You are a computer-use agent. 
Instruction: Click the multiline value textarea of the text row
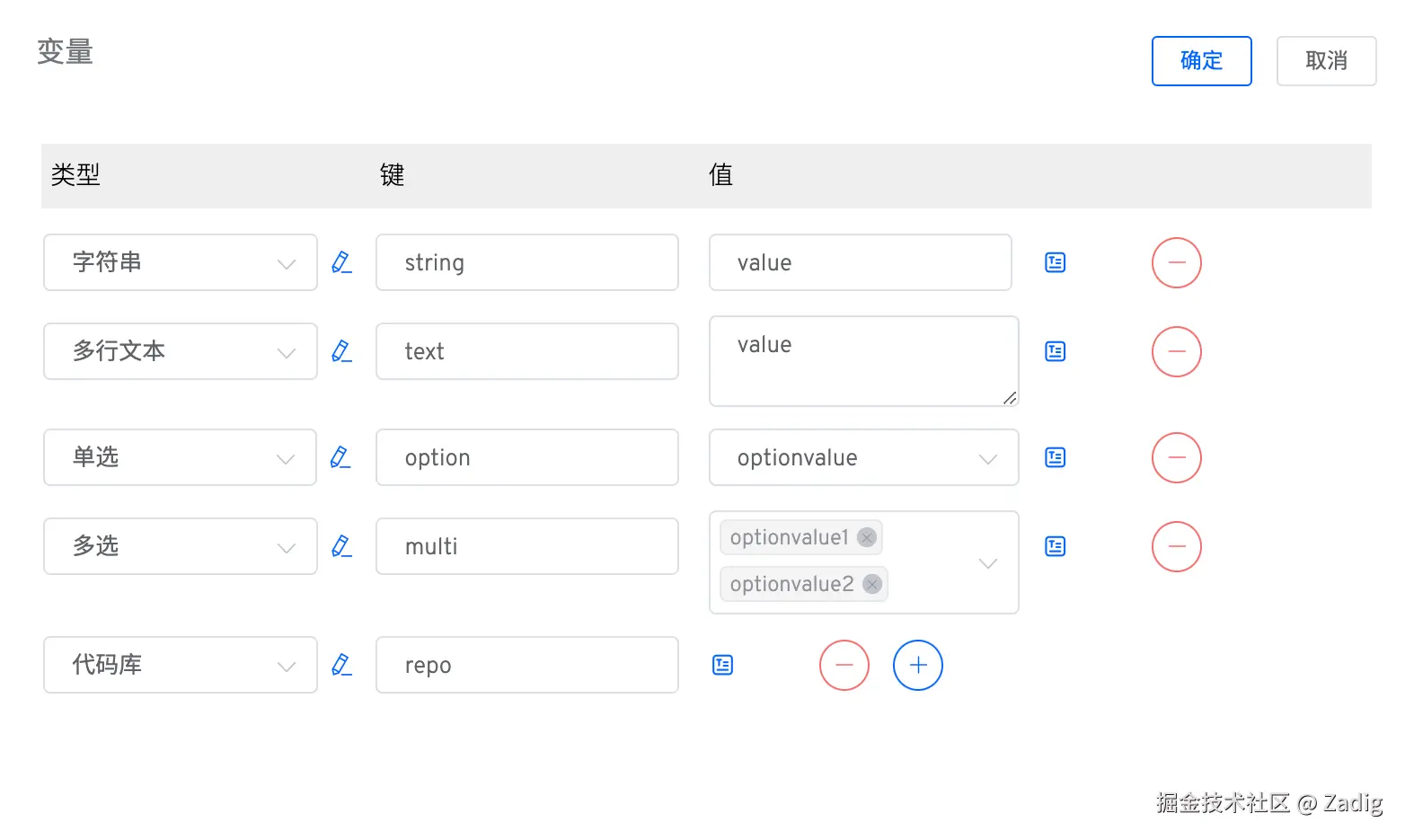(864, 361)
